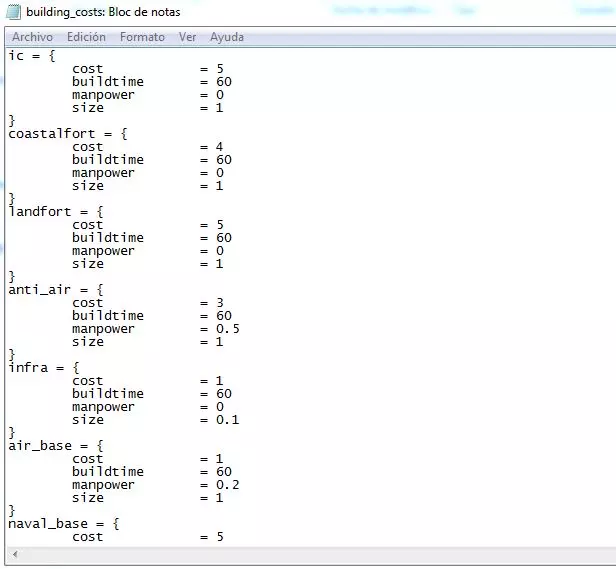Click the window title 'building_costs: Bloc de notas'

point(103,12)
